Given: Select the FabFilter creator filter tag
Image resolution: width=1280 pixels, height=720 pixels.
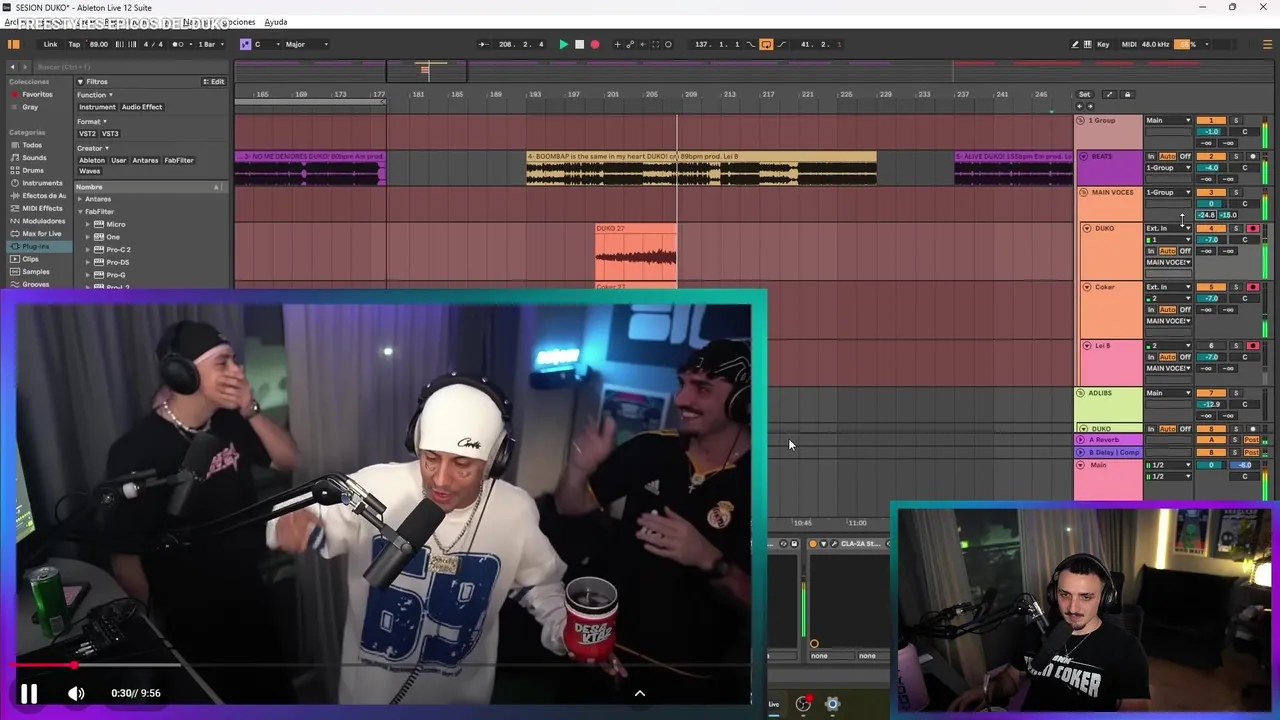Looking at the screenshot, I should (179, 160).
